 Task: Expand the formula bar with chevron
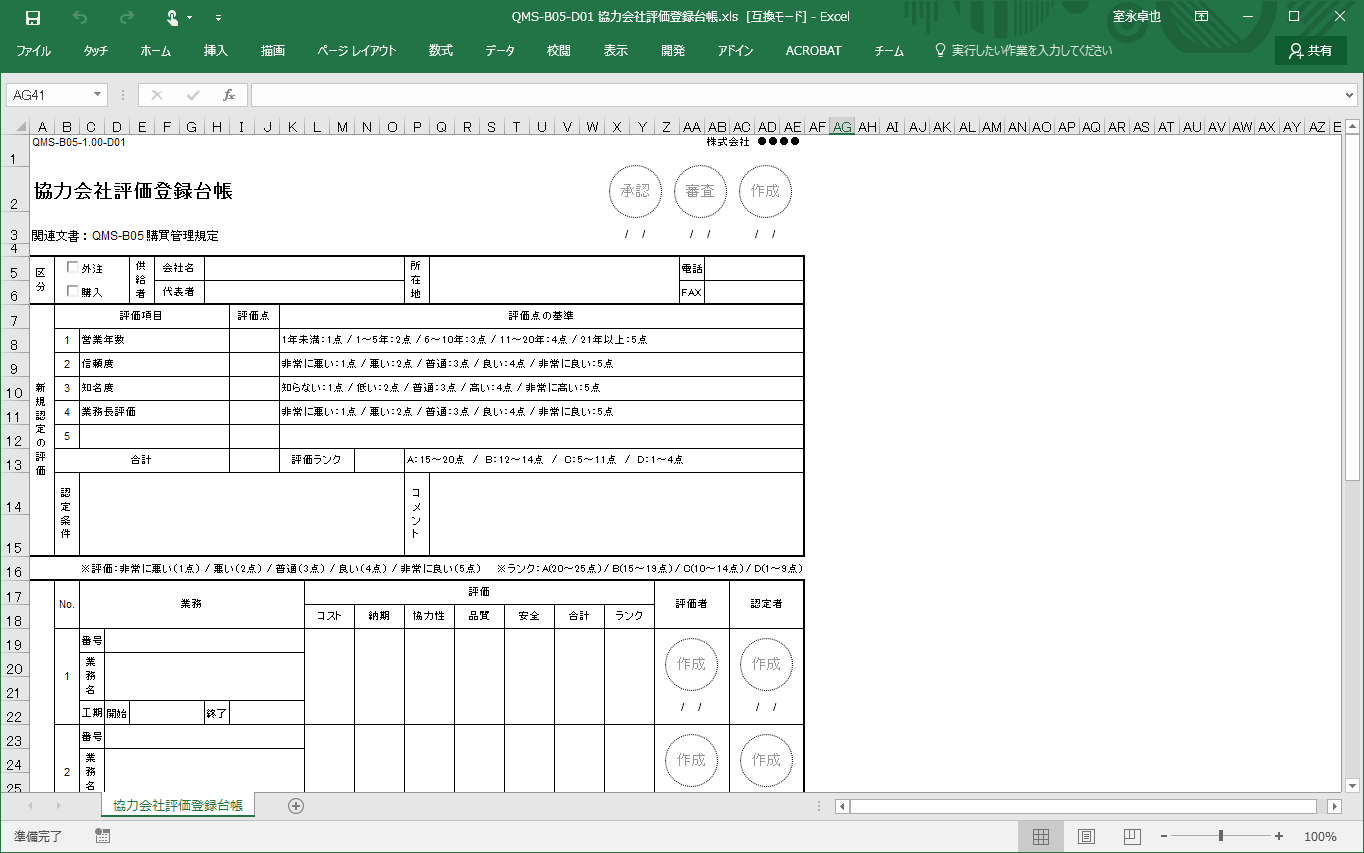pos(1350,95)
